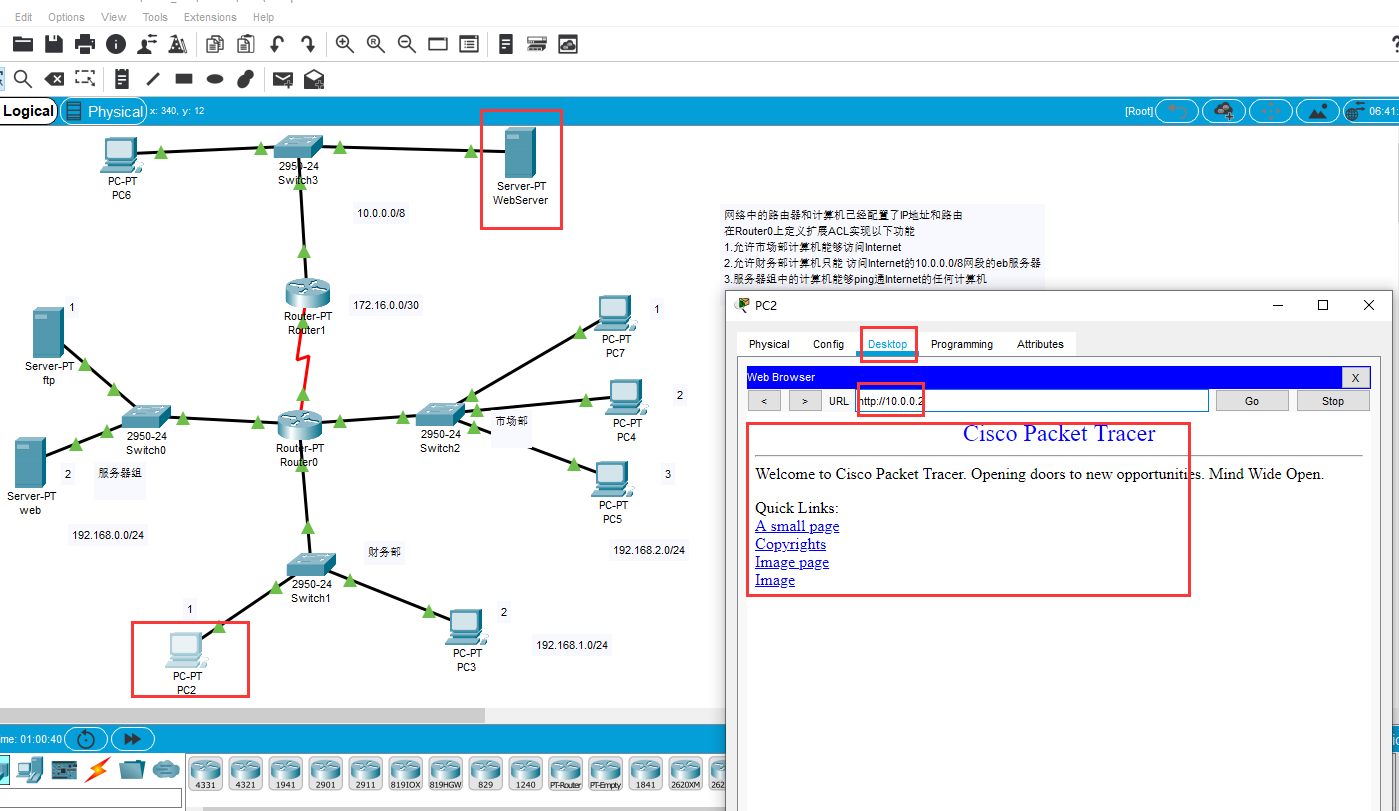
Task: Open the Edit menu
Action: point(23,17)
